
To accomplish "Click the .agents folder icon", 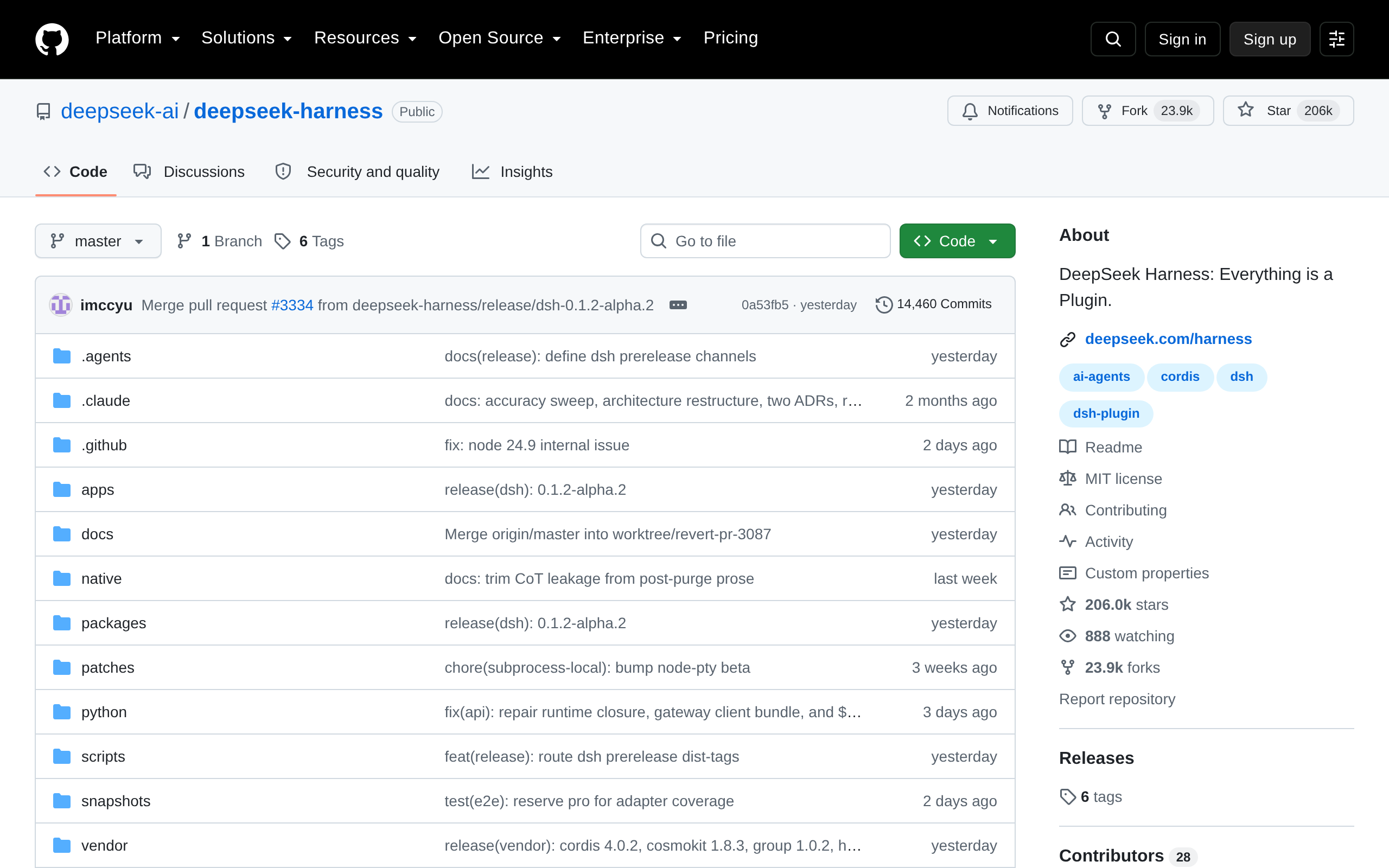I will click(61, 356).
